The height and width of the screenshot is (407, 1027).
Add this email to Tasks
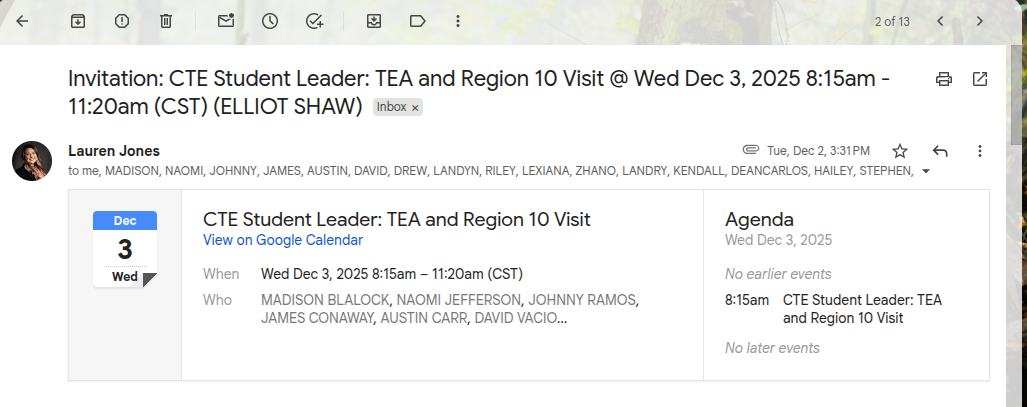pyautogui.click(x=314, y=21)
